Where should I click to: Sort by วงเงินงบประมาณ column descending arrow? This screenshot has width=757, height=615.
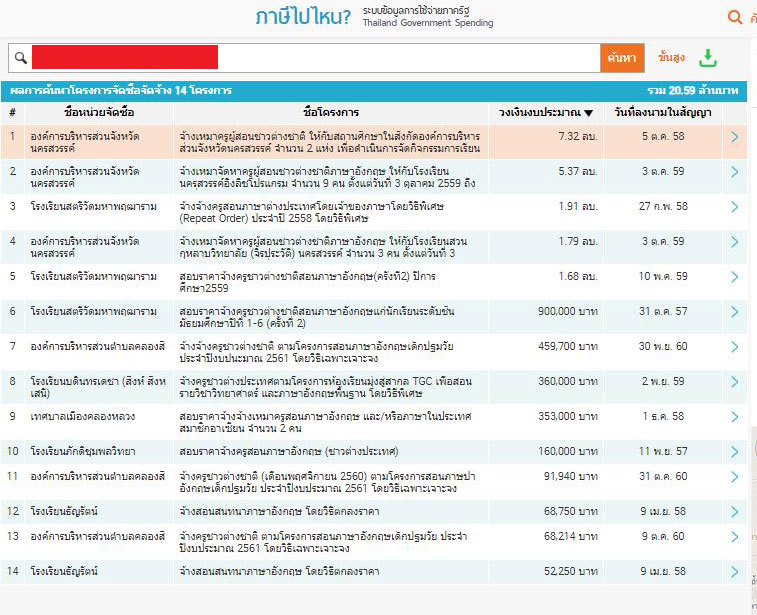[589, 113]
